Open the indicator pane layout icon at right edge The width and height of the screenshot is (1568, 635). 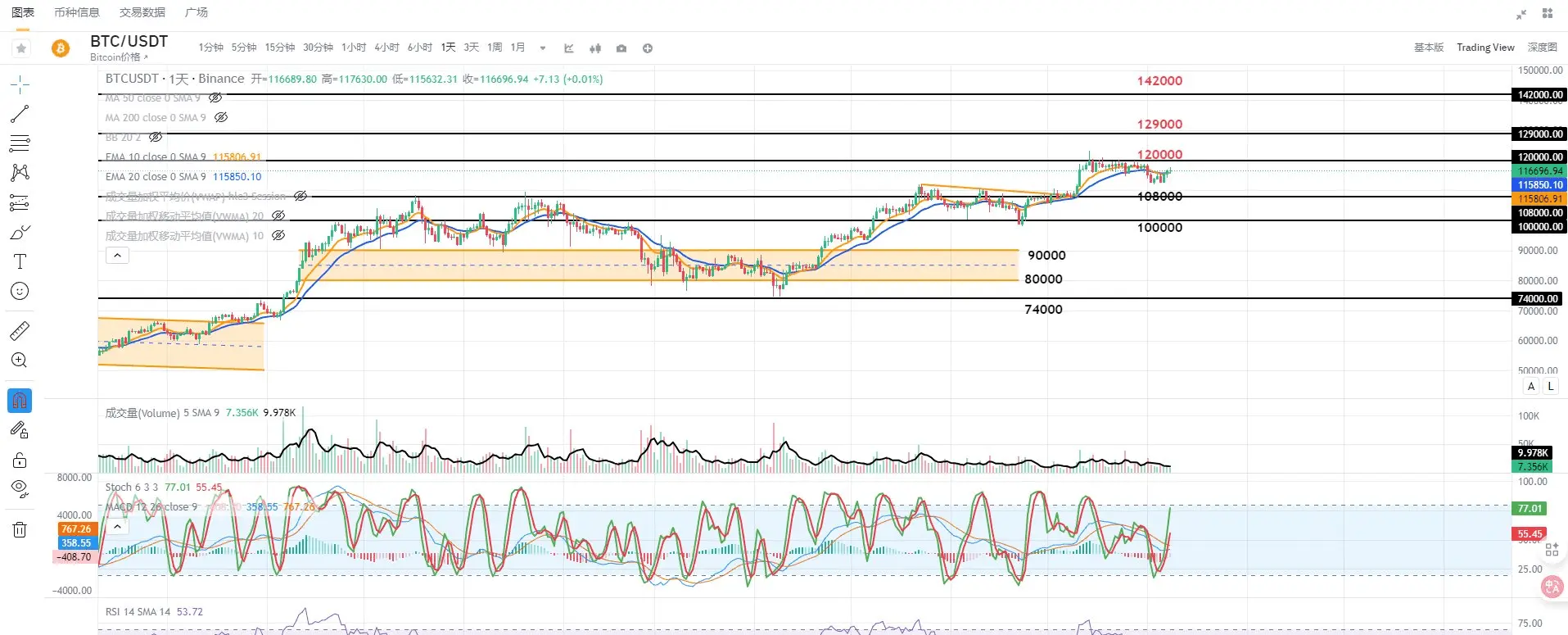click(x=1552, y=551)
